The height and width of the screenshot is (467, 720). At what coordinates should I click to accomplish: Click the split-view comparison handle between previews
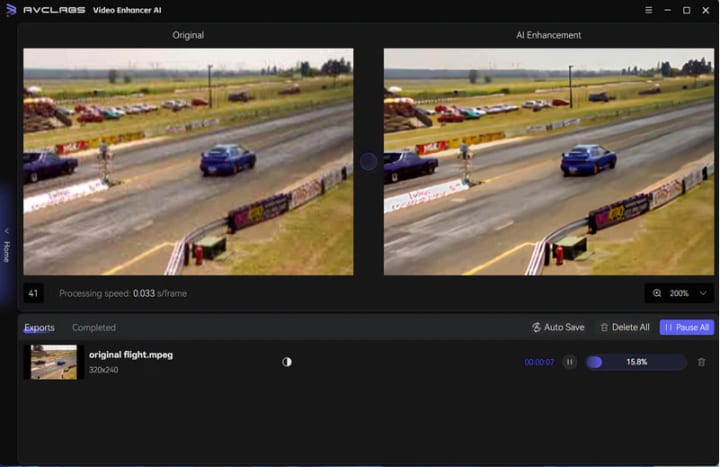pos(368,162)
